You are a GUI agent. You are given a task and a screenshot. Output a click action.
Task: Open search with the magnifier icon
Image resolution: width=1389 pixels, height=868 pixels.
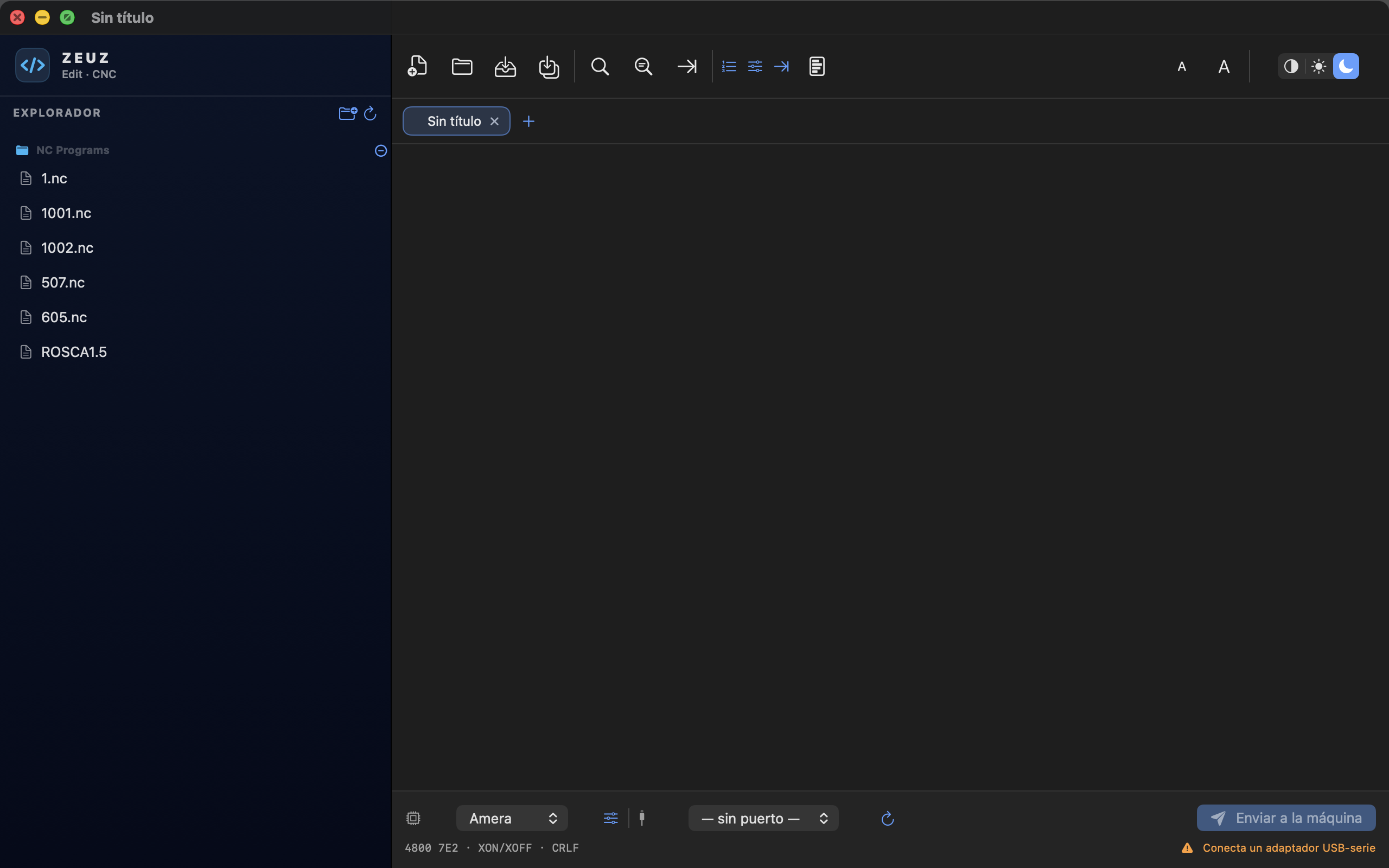click(600, 66)
